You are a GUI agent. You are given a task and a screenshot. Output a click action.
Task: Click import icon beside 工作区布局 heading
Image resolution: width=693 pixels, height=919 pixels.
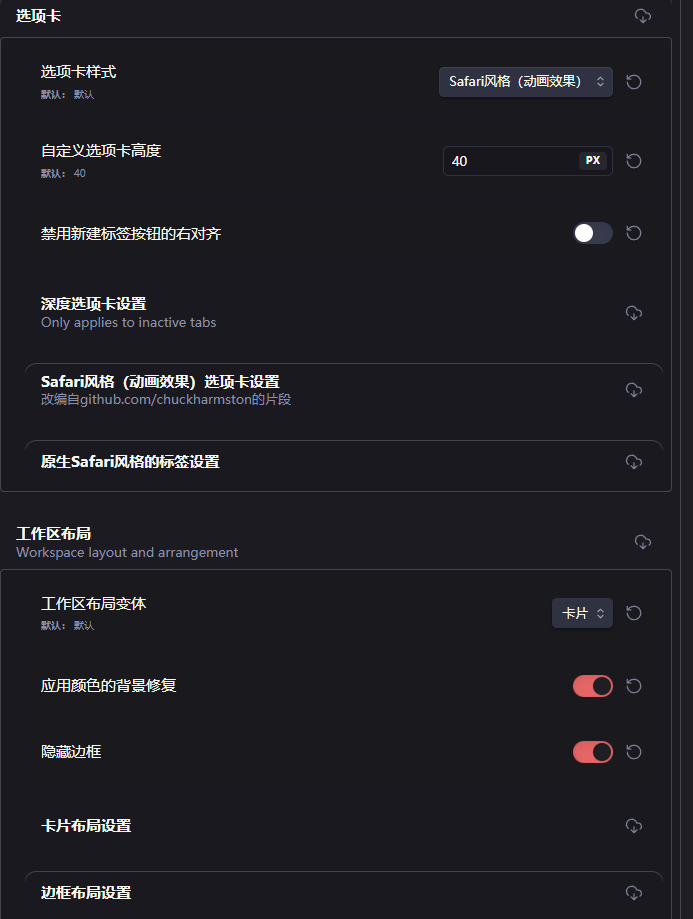point(643,542)
